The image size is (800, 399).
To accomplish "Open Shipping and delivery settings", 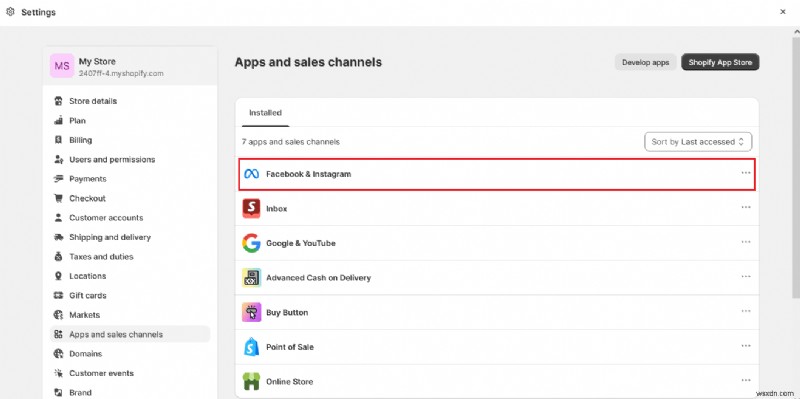I will coord(110,237).
